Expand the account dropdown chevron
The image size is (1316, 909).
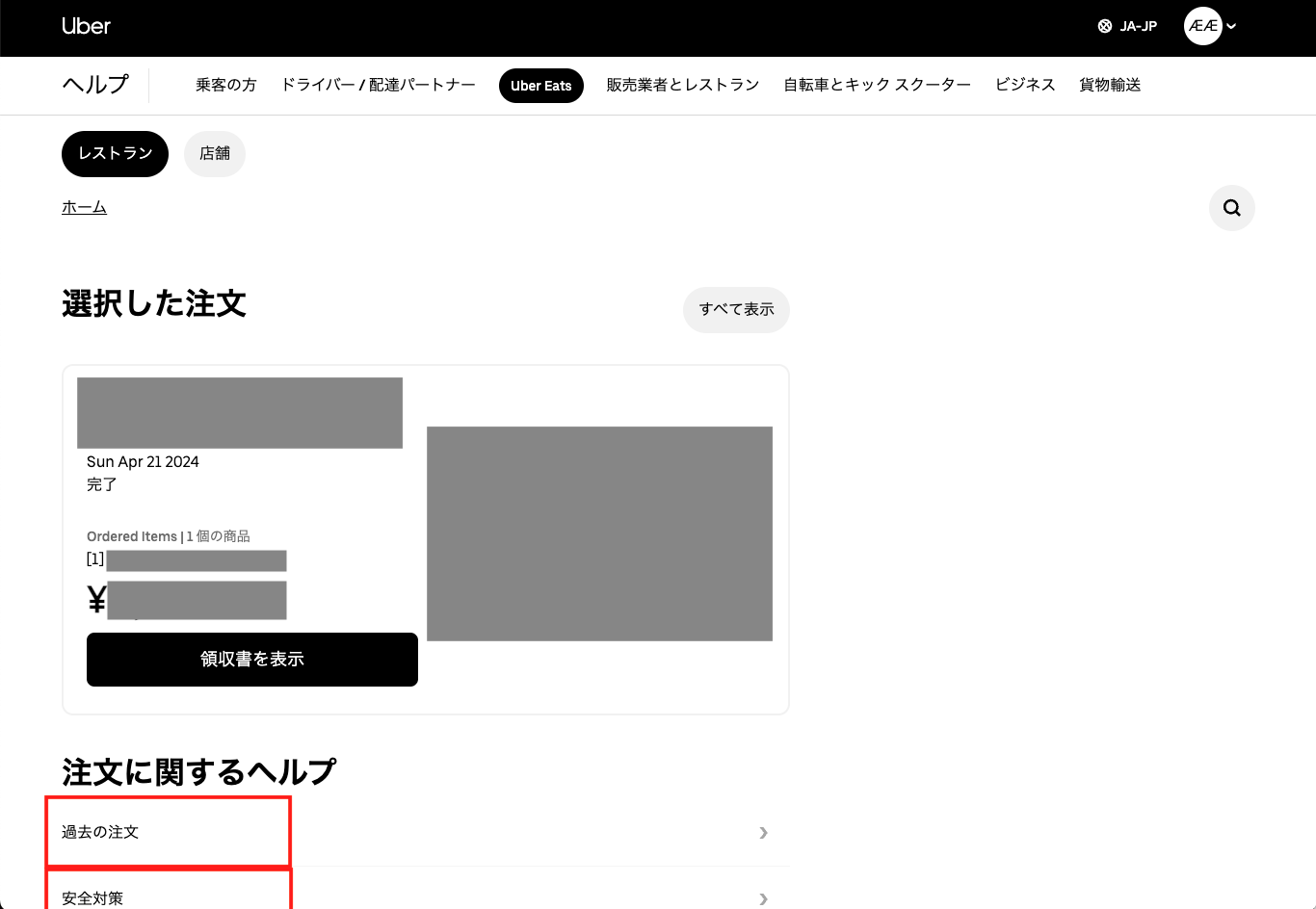point(1232,27)
